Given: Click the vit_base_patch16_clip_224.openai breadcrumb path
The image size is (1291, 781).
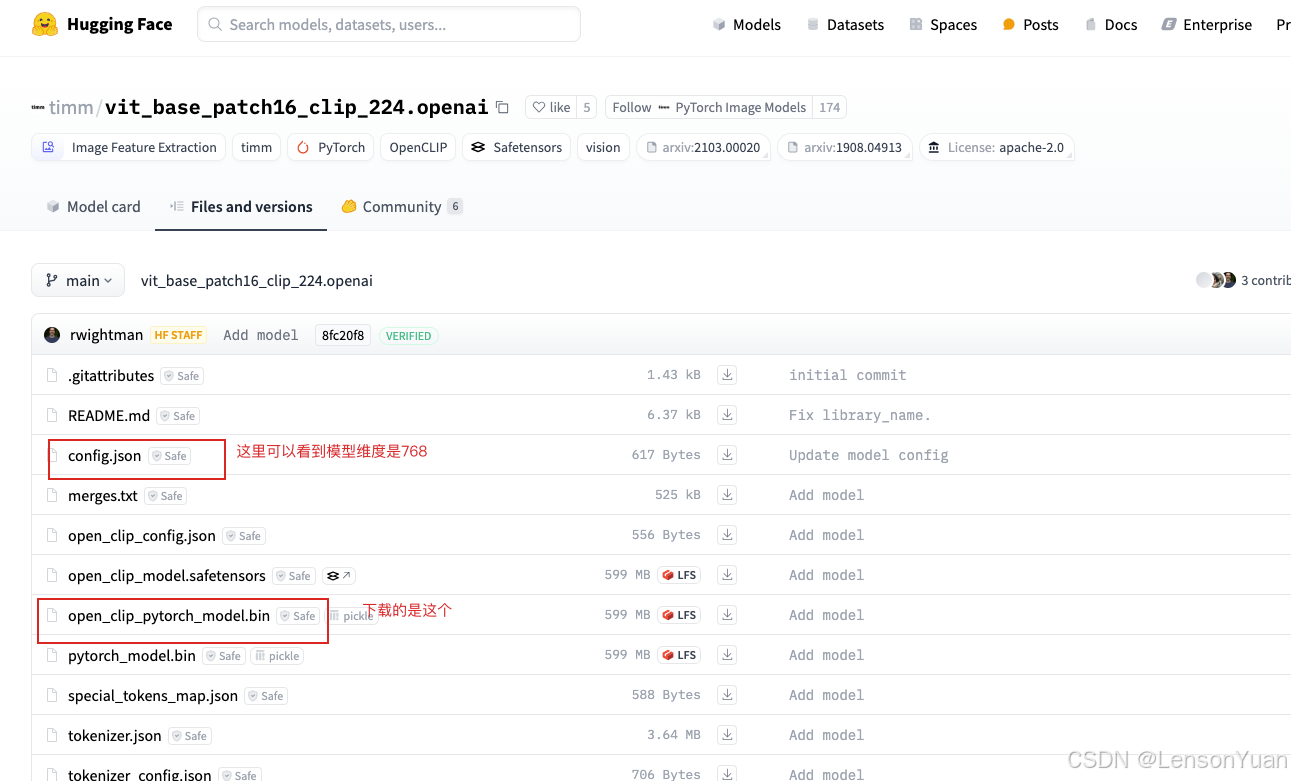Looking at the screenshot, I should click(x=257, y=281).
